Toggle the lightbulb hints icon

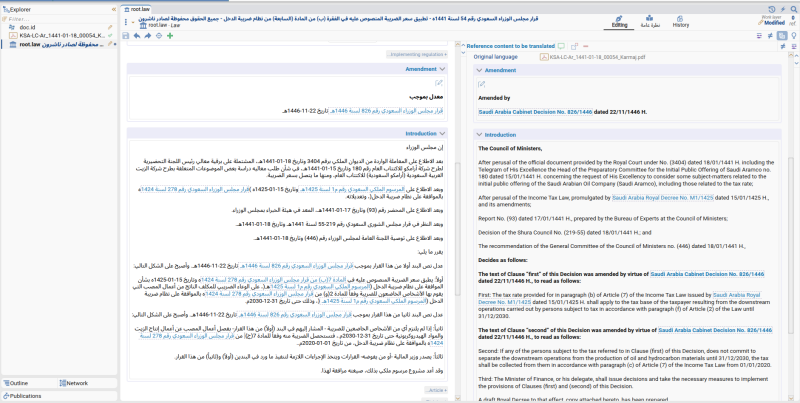[x=794, y=36]
